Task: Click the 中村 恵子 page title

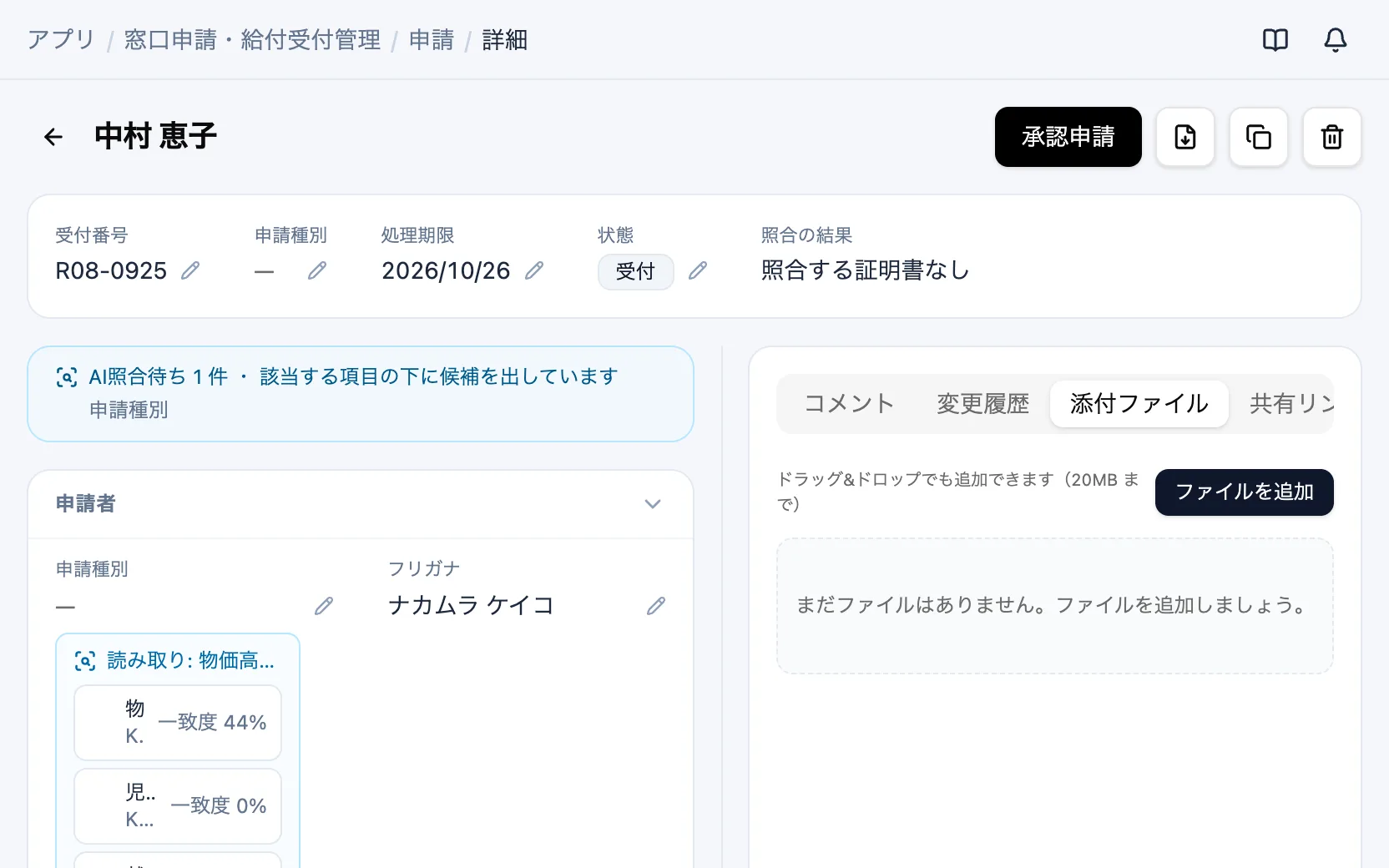Action: 156,136
